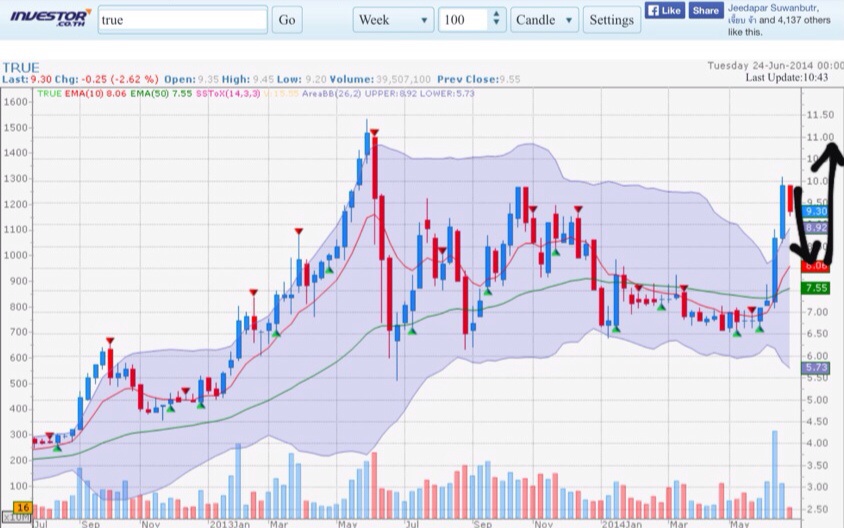
Task: Click the 100 period count field
Action: click(463, 20)
